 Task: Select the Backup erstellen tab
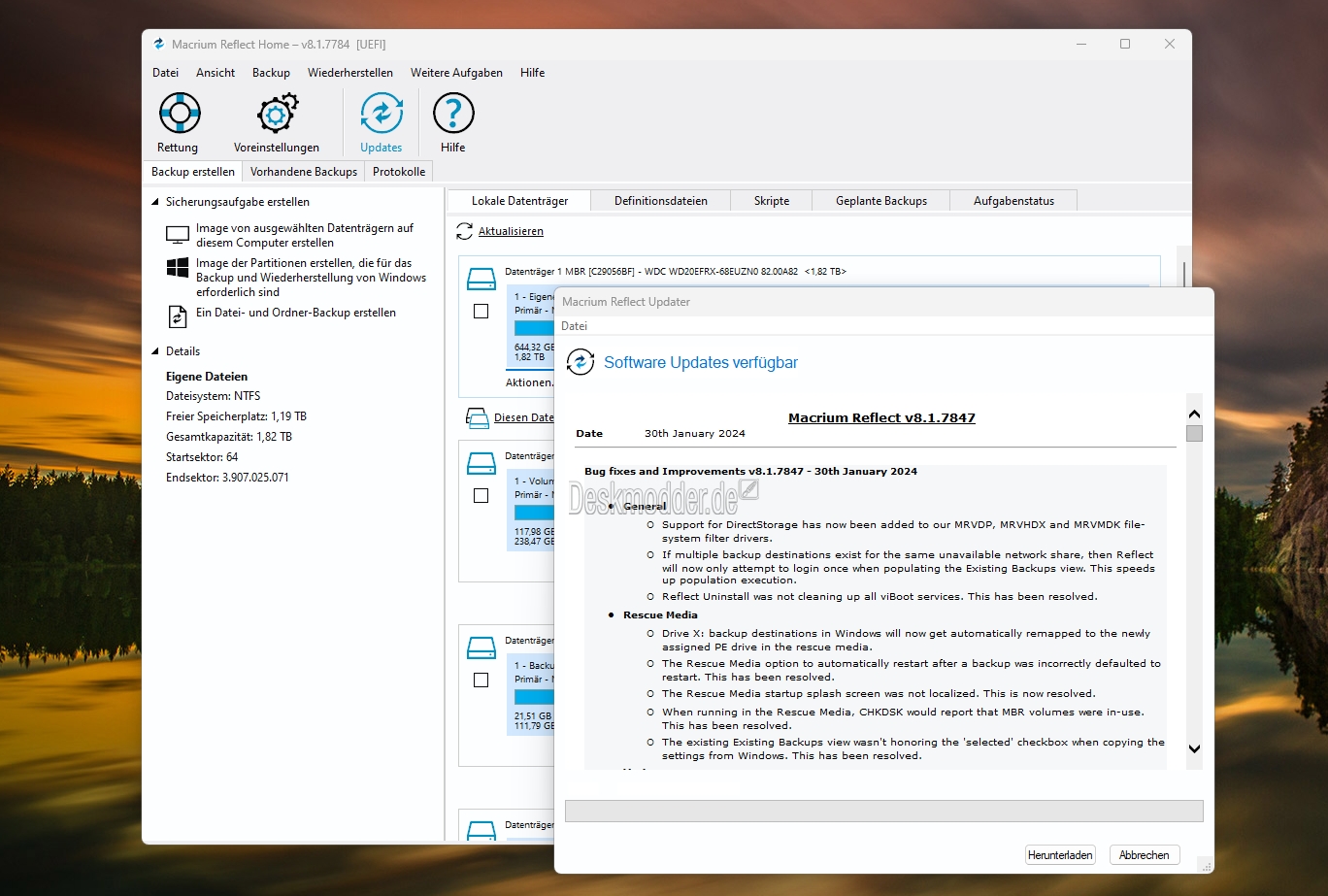[x=193, y=172]
